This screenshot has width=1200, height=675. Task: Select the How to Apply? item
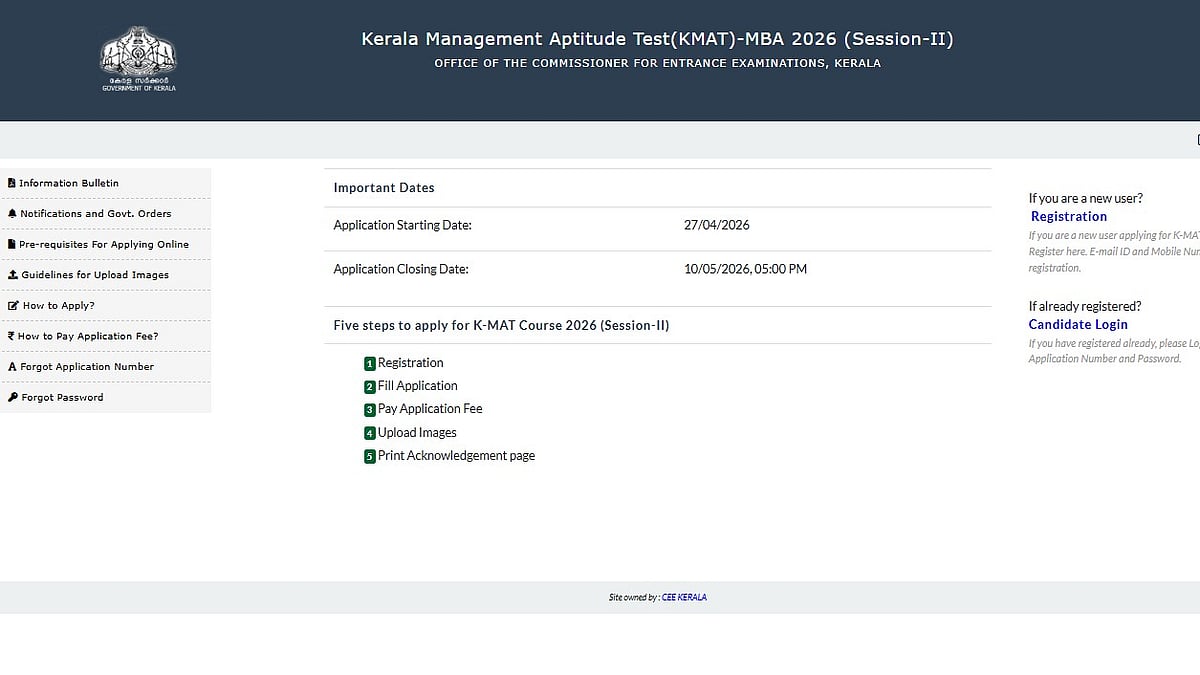[105, 305]
